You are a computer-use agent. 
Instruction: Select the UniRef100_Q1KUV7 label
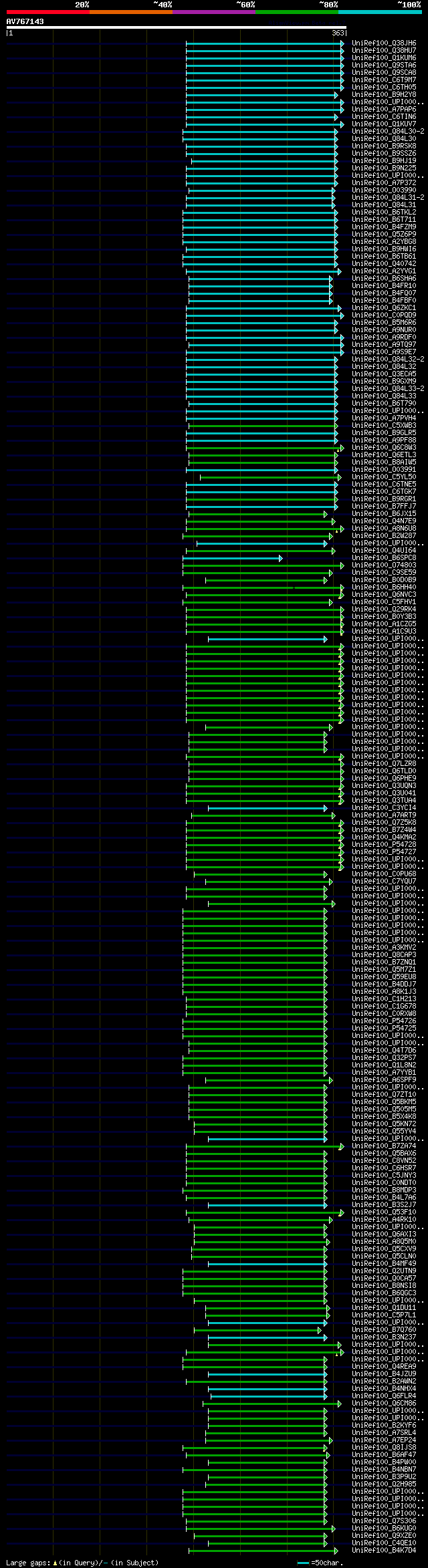pos(384,124)
